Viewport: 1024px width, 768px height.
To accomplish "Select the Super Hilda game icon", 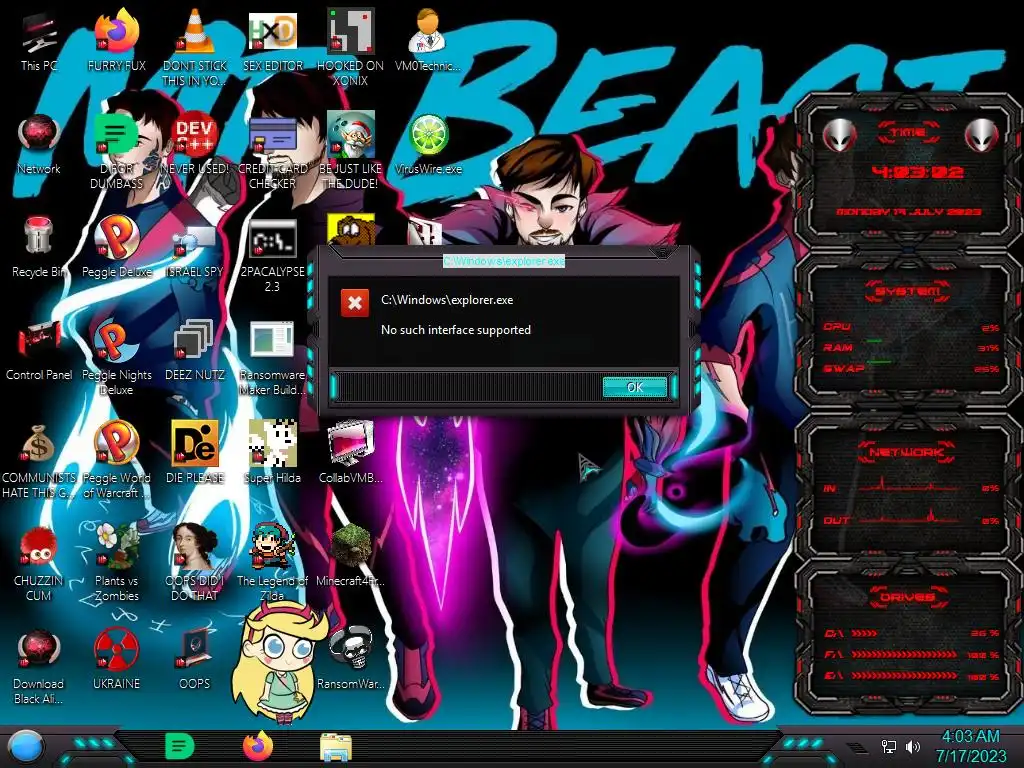I will click(x=272, y=453).
